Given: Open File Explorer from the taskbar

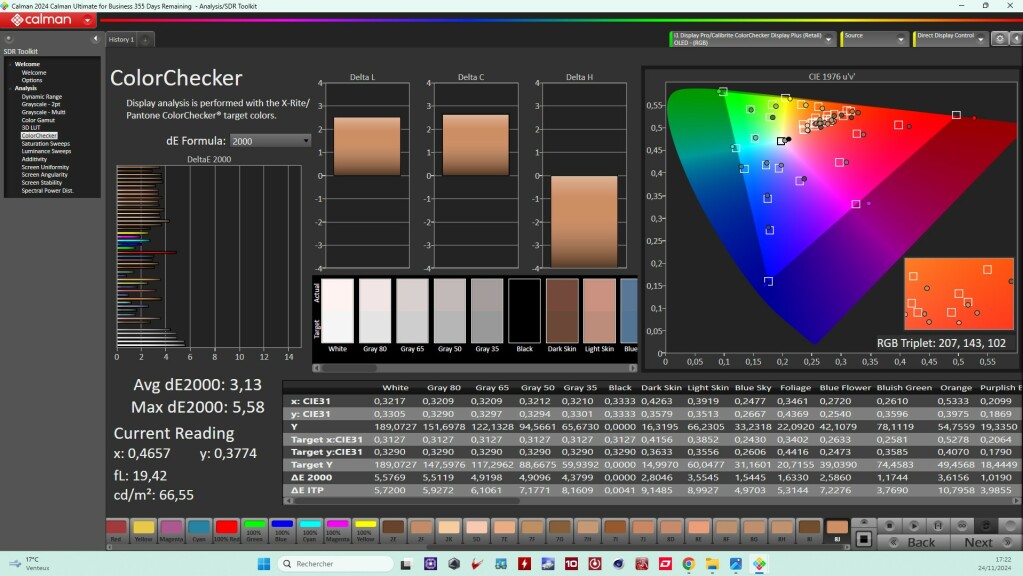Looking at the screenshot, I should [x=712, y=564].
